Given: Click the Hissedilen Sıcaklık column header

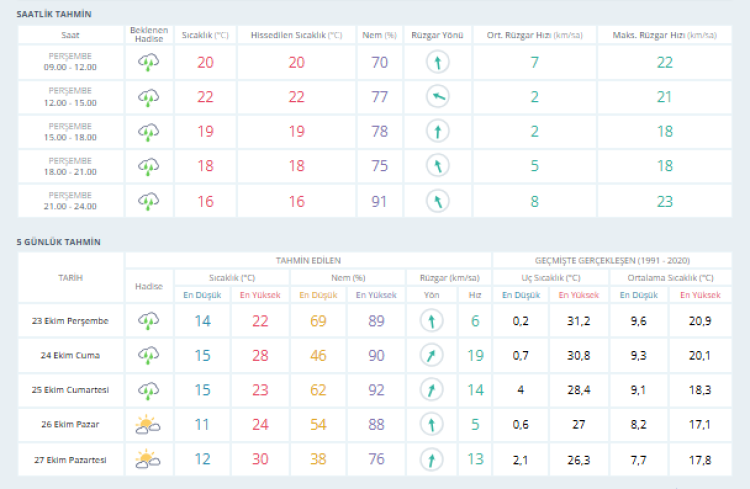Looking at the screenshot, I should pyautogui.click(x=296, y=34).
